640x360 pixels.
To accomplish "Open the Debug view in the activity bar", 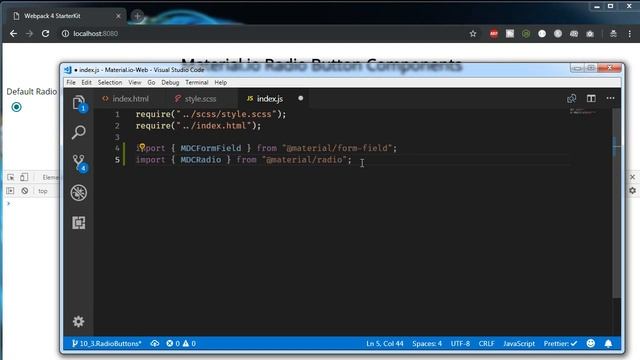I will (x=79, y=193).
